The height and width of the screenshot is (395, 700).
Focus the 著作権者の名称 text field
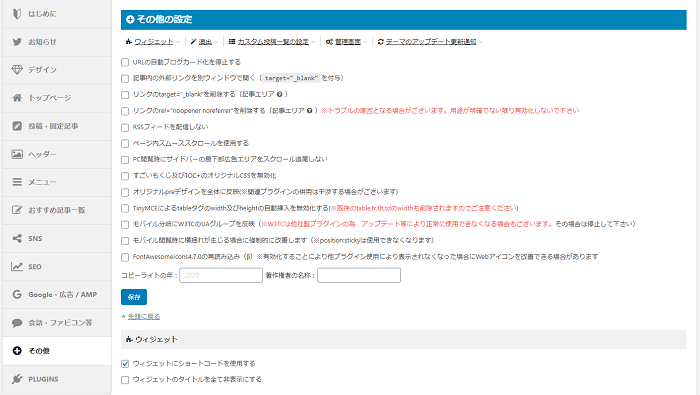(359, 275)
